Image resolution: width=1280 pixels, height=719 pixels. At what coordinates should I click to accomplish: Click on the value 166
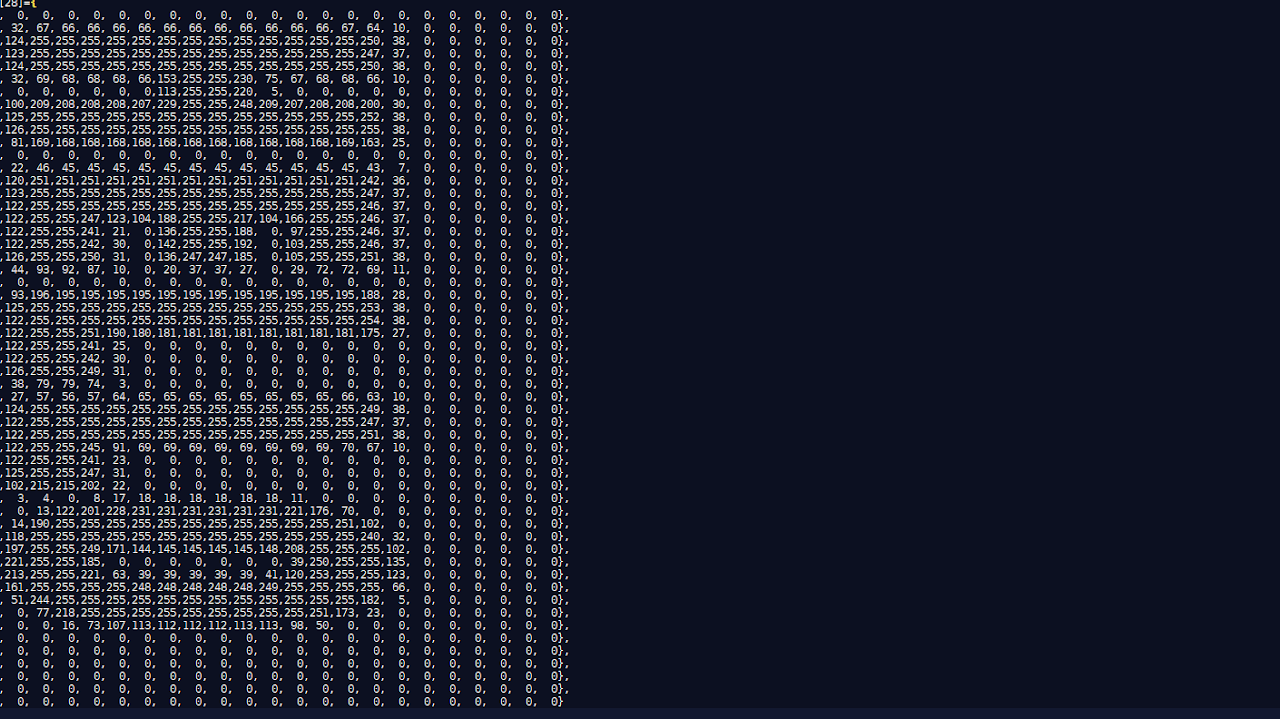(295, 218)
